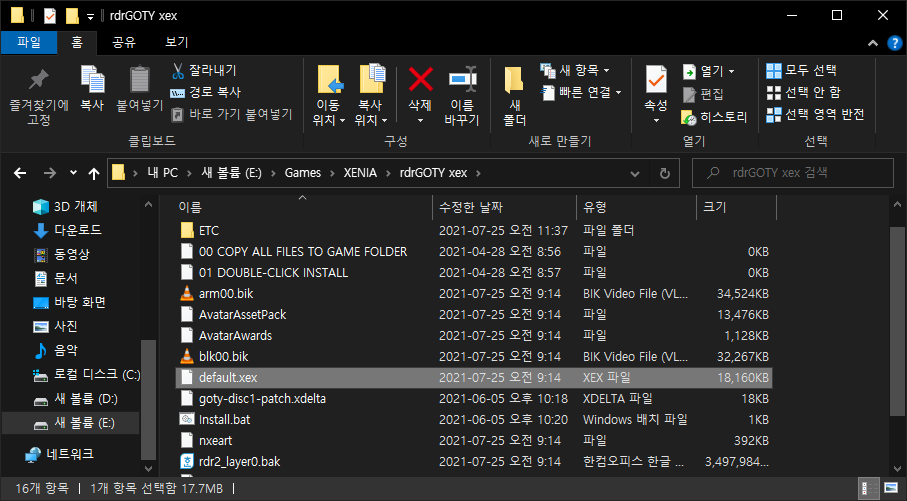Viewport: 907px width, 501px height.
Task: Sort by the 유형 column header
Action: pos(636,207)
